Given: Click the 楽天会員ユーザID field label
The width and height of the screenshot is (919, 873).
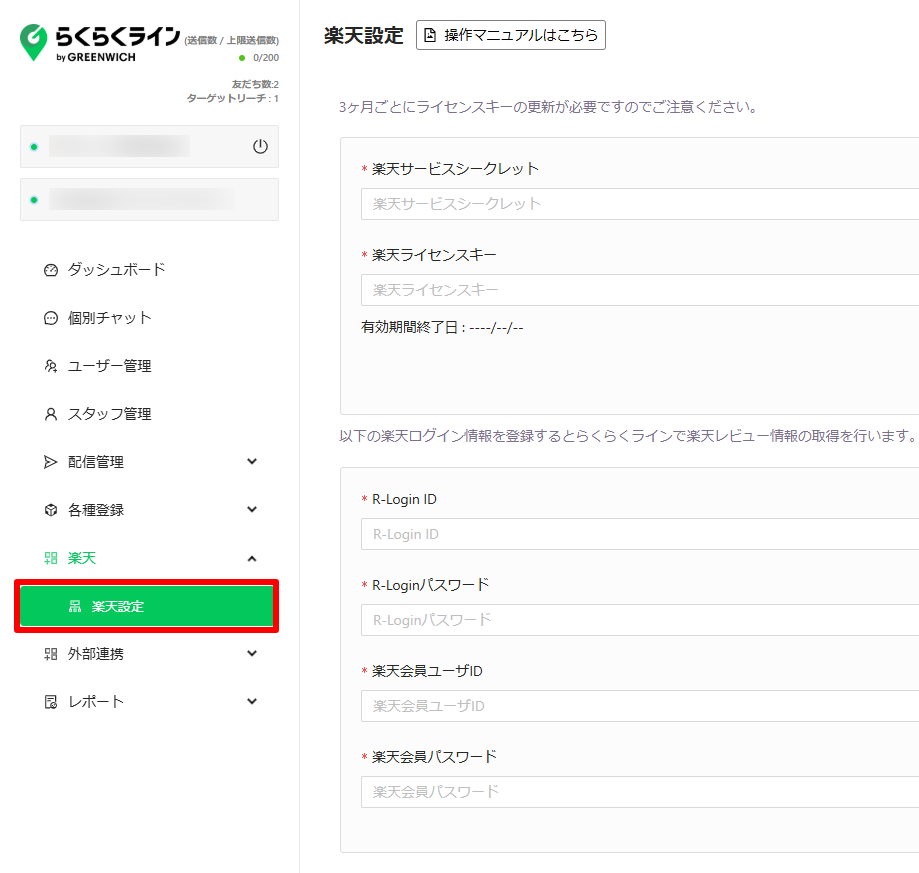Looking at the screenshot, I should [427, 671].
